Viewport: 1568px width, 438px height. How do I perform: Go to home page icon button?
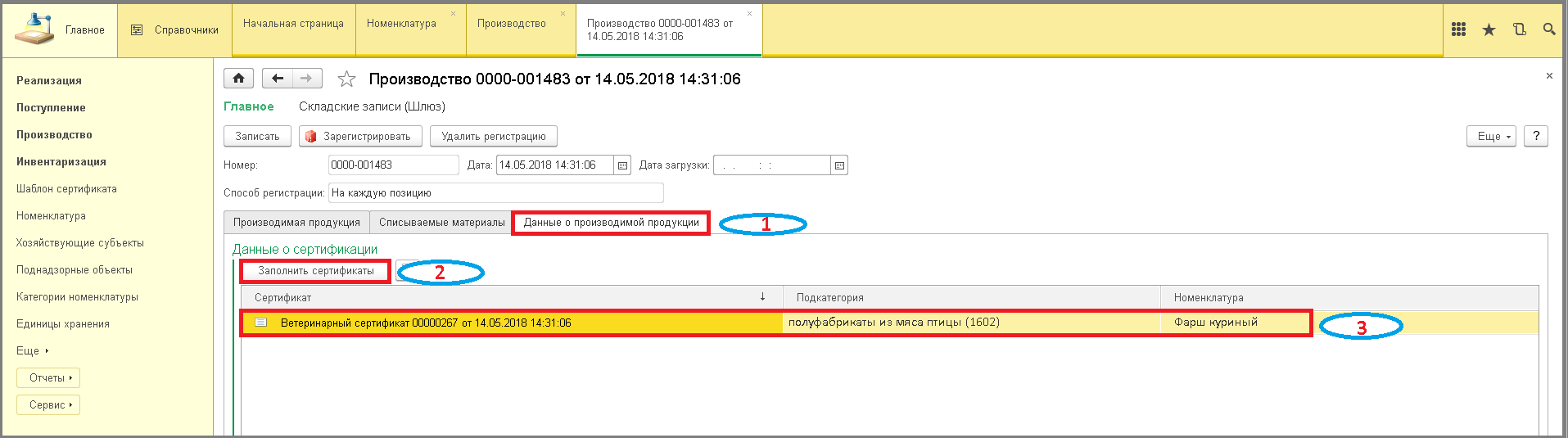238,79
